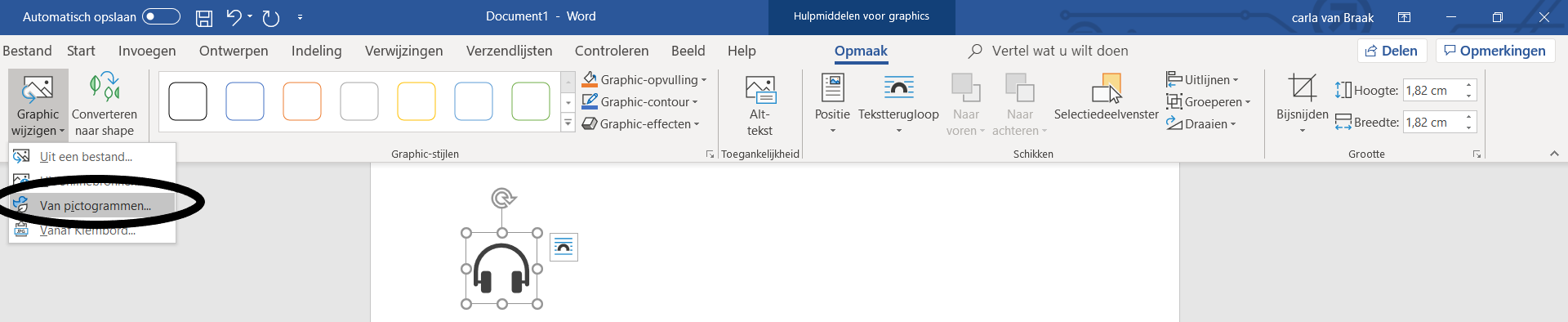
Task: Open the Bestand menu
Action: point(27,51)
